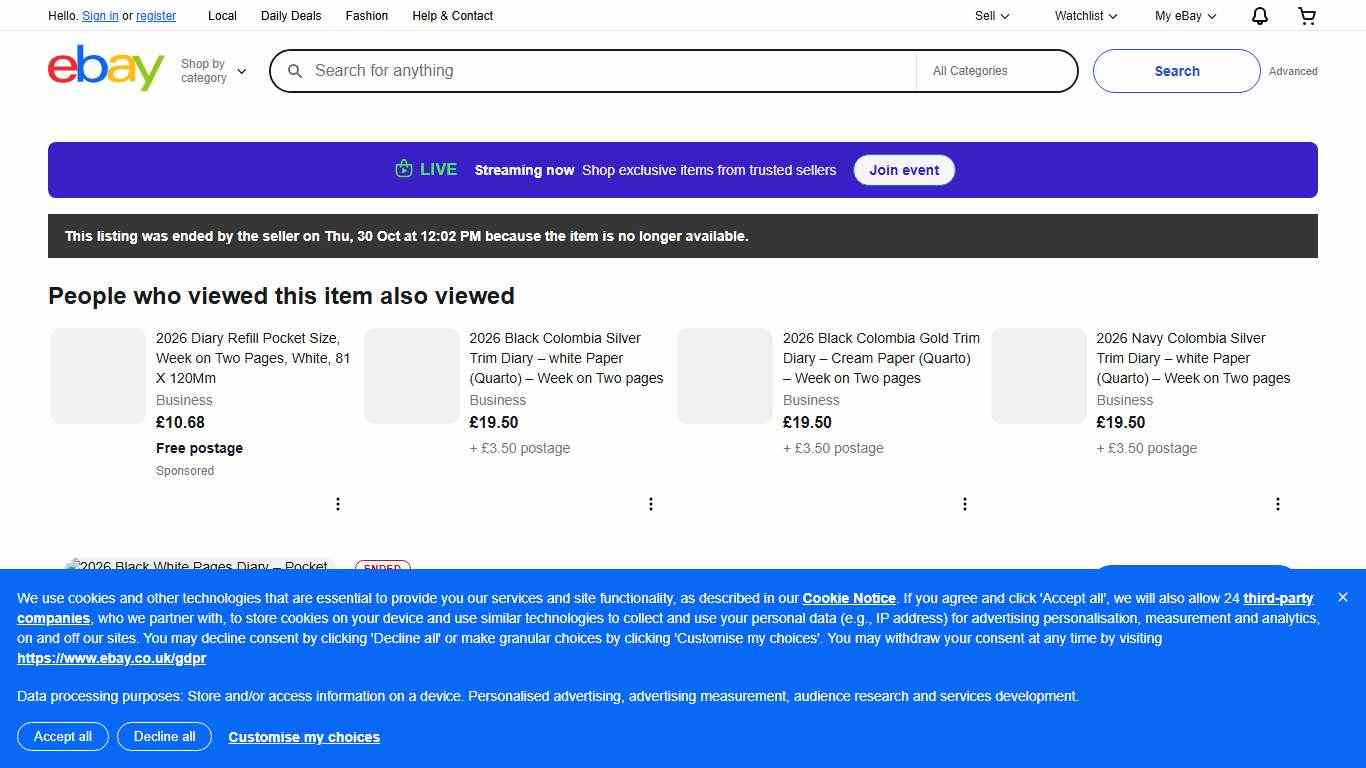This screenshot has height=768, width=1366.
Task: Expand the My eBay menu
Action: (1185, 16)
